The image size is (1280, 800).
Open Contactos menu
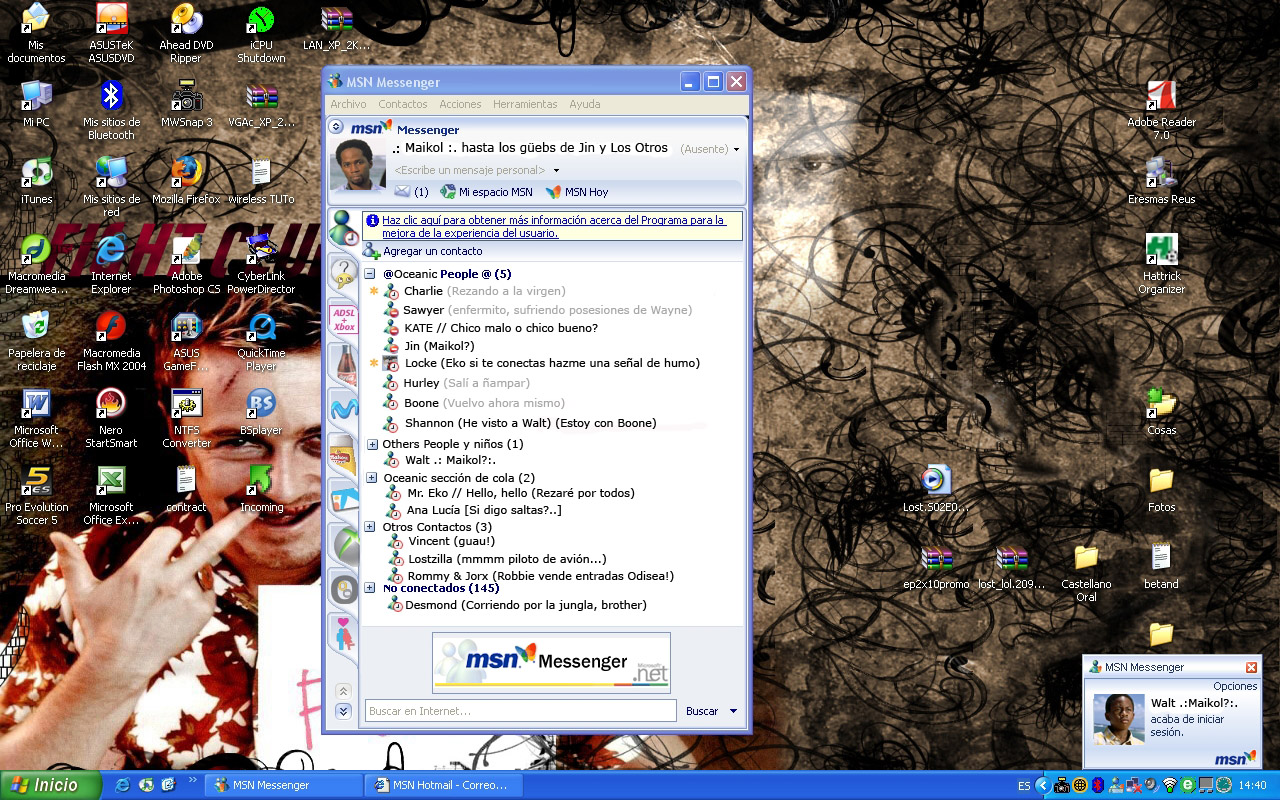403,104
